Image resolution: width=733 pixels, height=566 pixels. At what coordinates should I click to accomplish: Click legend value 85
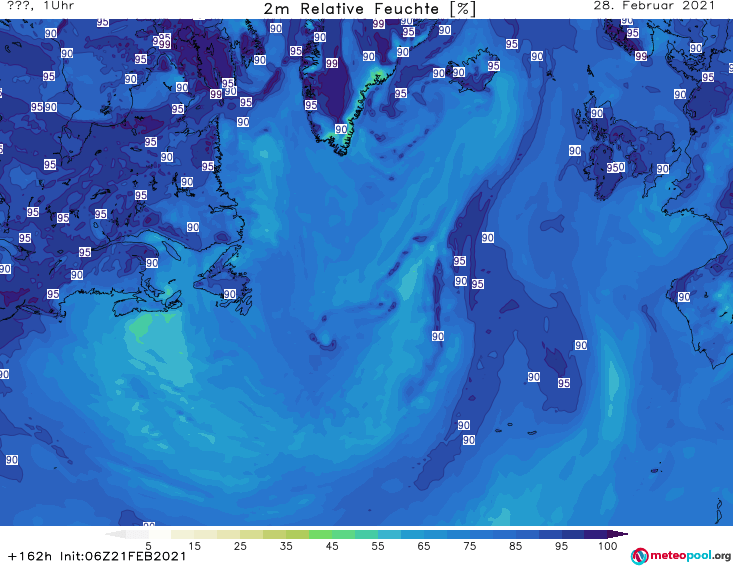[516, 545]
